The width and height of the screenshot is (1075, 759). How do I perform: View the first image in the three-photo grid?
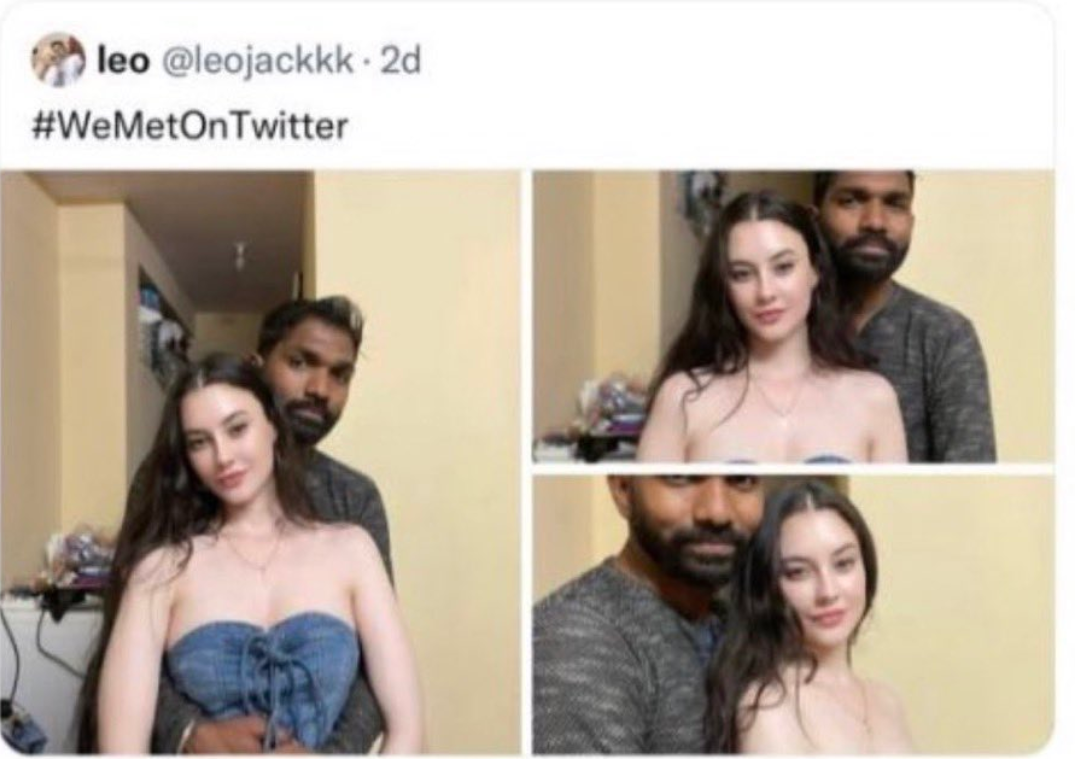(x=261, y=463)
